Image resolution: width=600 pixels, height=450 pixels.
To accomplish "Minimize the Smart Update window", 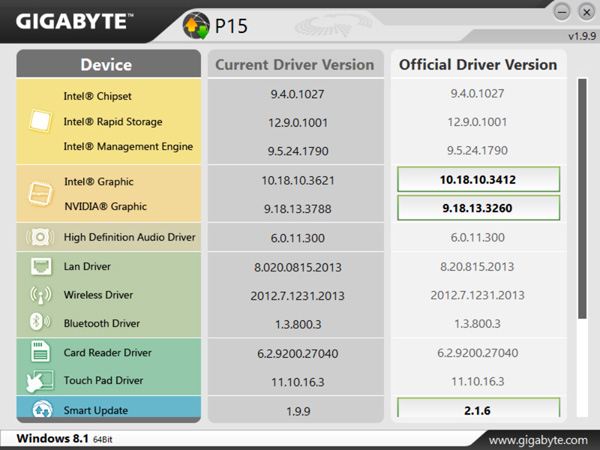I will [562, 12].
